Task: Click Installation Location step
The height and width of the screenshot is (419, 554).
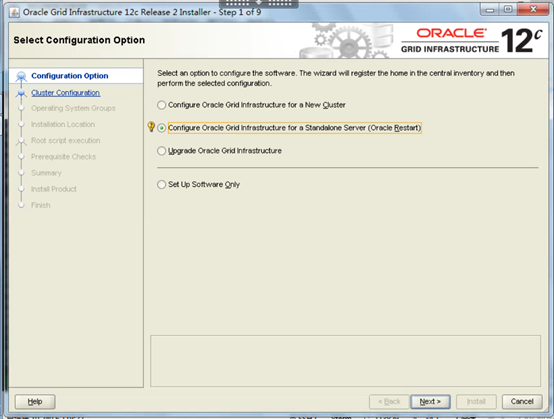Action: pyautogui.click(x=63, y=124)
